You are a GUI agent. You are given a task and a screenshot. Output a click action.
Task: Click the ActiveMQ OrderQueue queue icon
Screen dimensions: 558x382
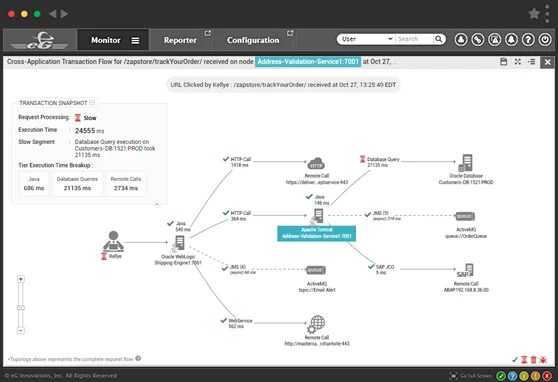pyautogui.click(x=465, y=216)
